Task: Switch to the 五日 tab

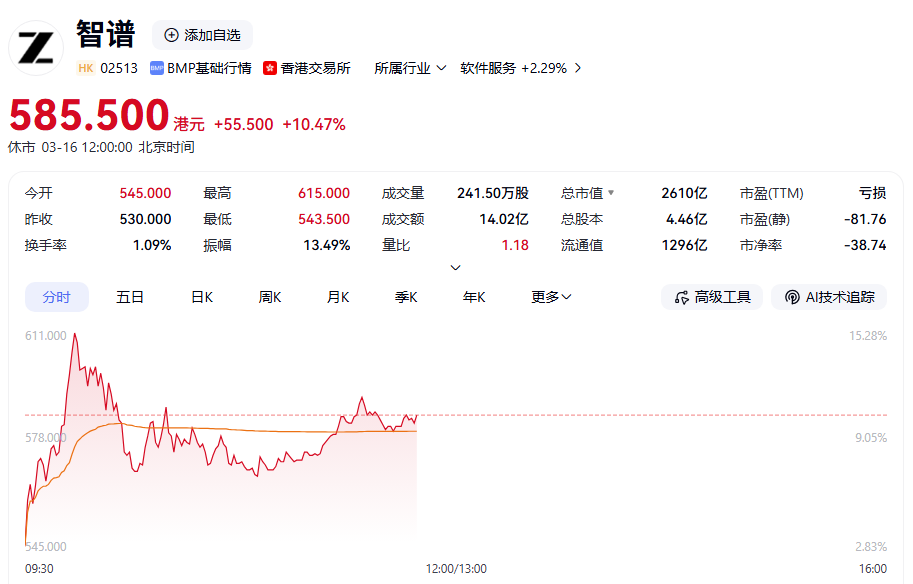Action: [130, 297]
